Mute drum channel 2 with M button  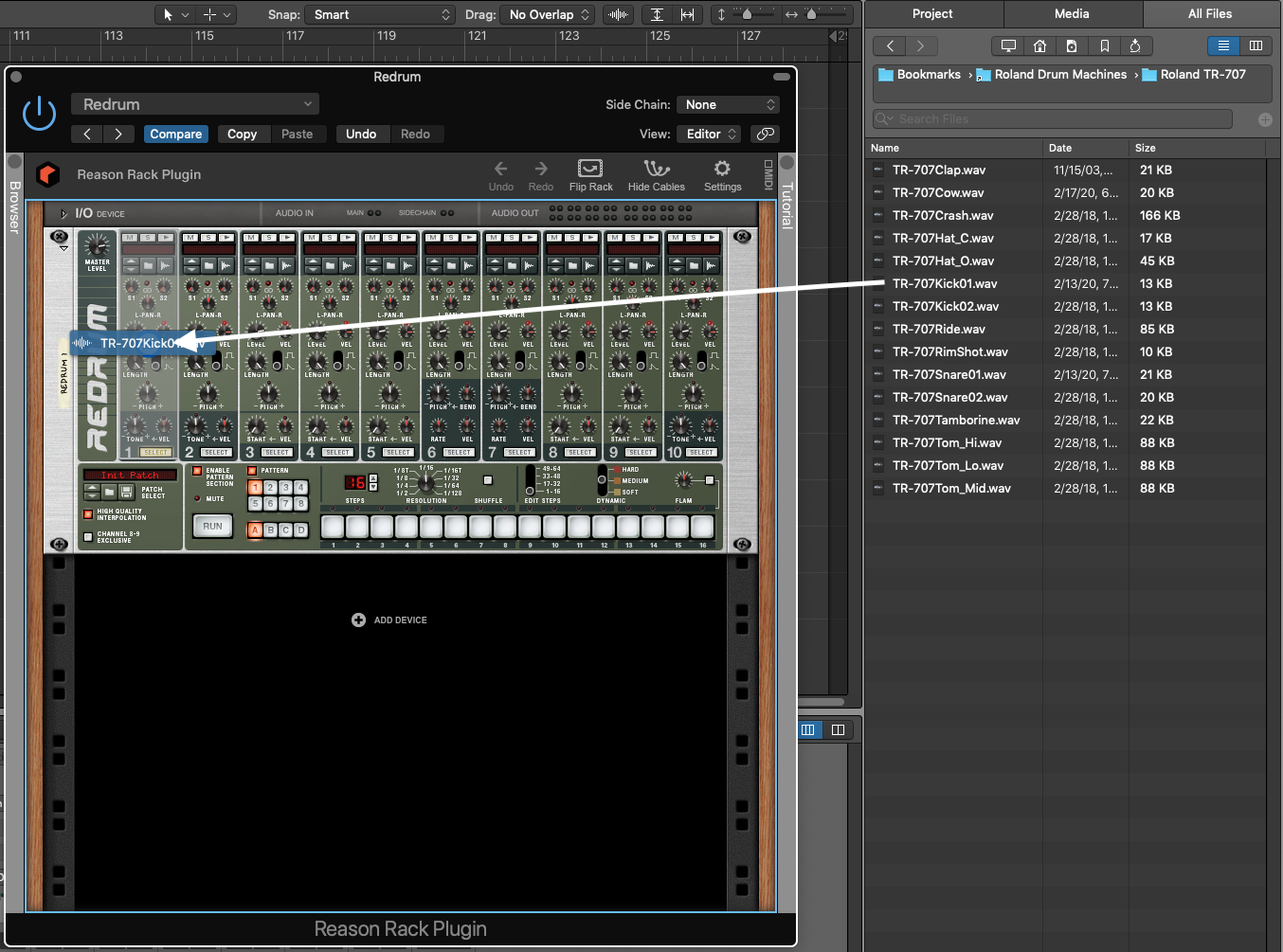point(190,238)
